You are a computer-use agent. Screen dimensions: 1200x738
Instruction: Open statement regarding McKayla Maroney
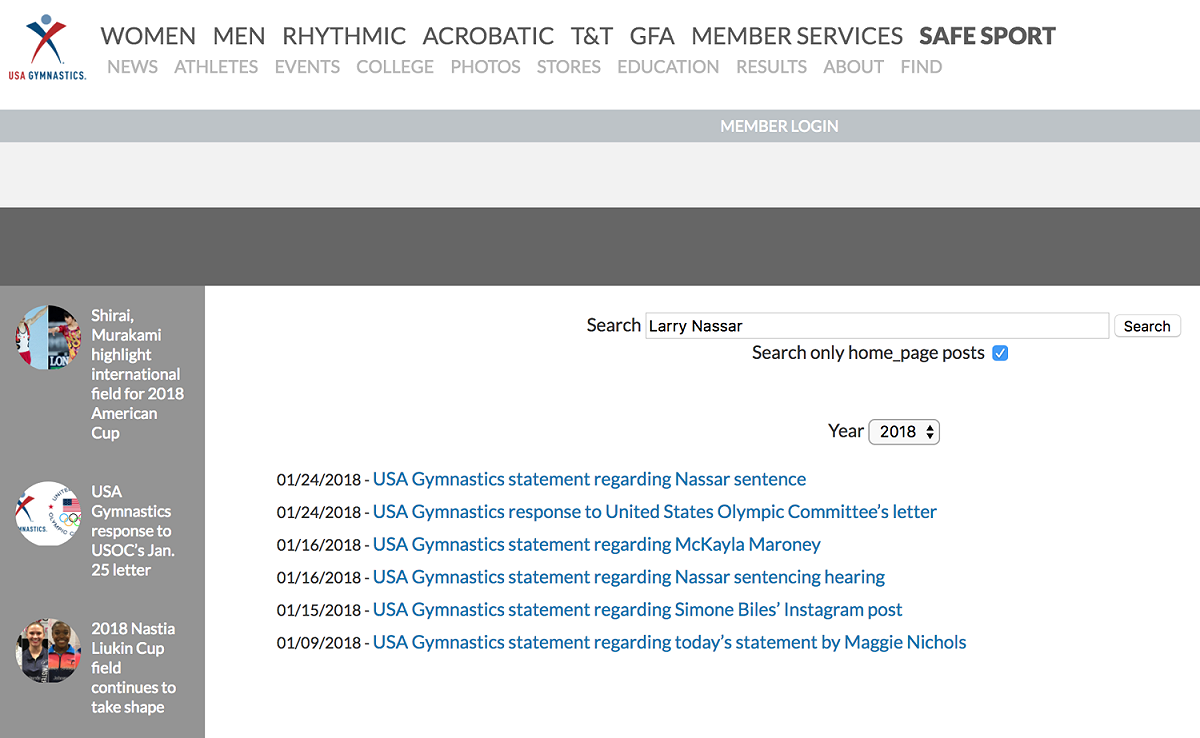click(597, 545)
